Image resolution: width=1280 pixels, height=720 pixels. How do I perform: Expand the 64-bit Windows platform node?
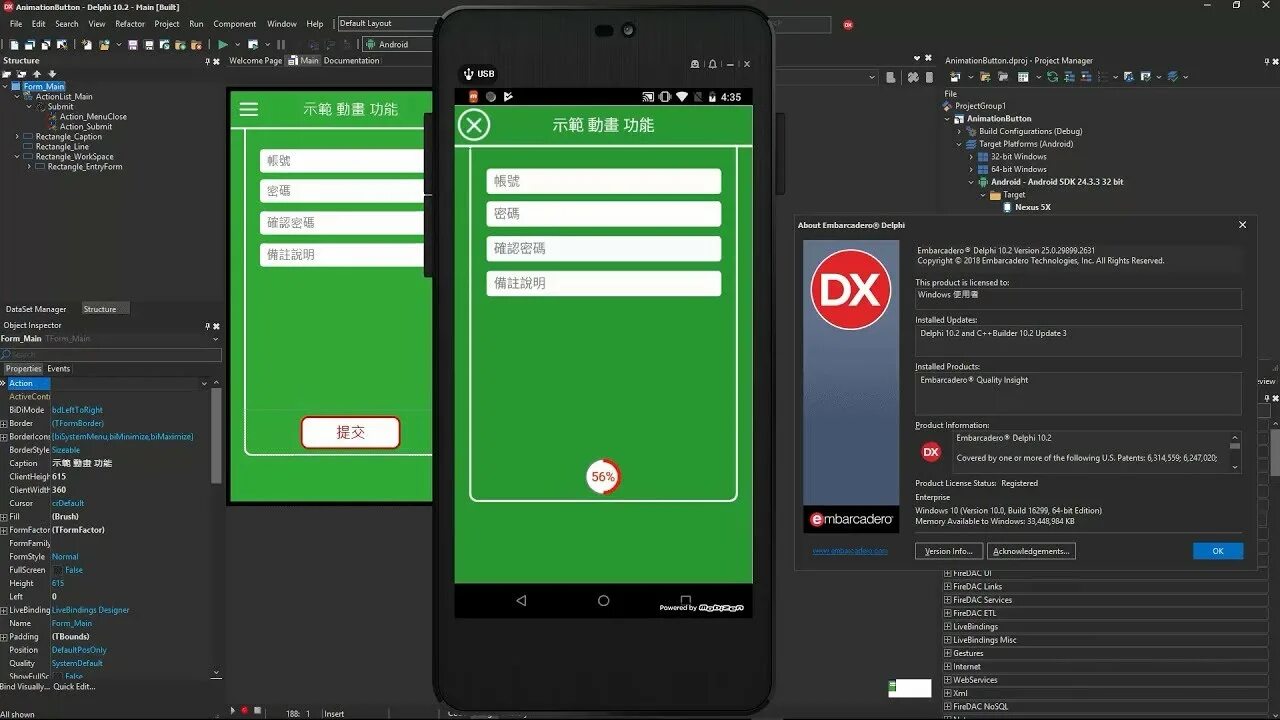coord(971,169)
